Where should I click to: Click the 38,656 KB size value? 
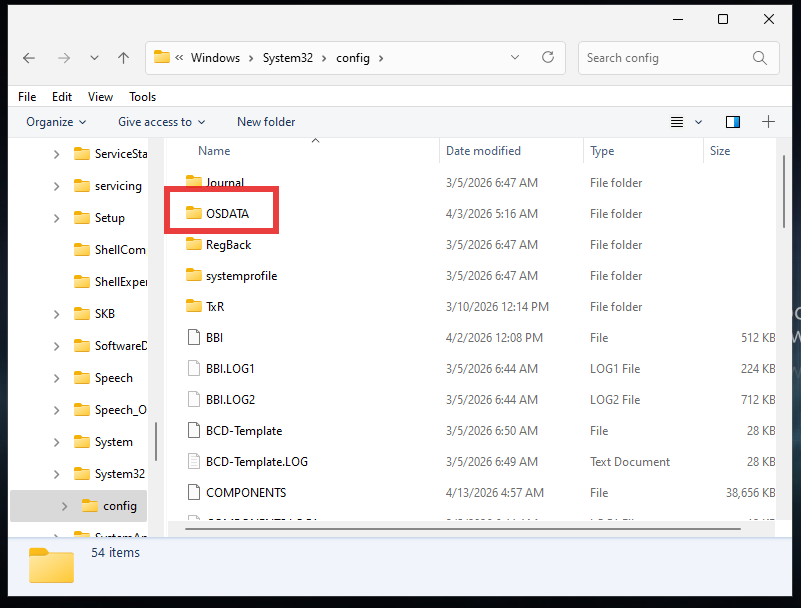click(750, 493)
